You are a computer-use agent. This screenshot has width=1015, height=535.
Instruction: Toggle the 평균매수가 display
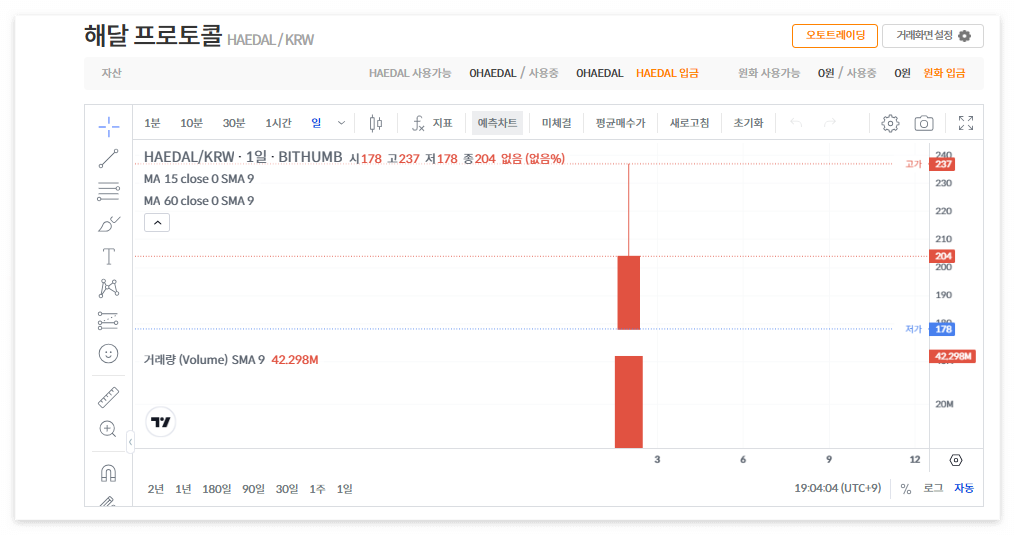(620, 123)
